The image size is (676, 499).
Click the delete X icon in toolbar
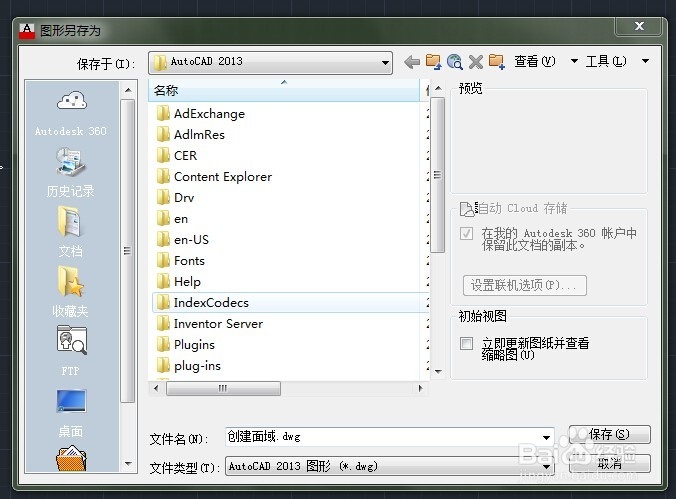(476, 62)
